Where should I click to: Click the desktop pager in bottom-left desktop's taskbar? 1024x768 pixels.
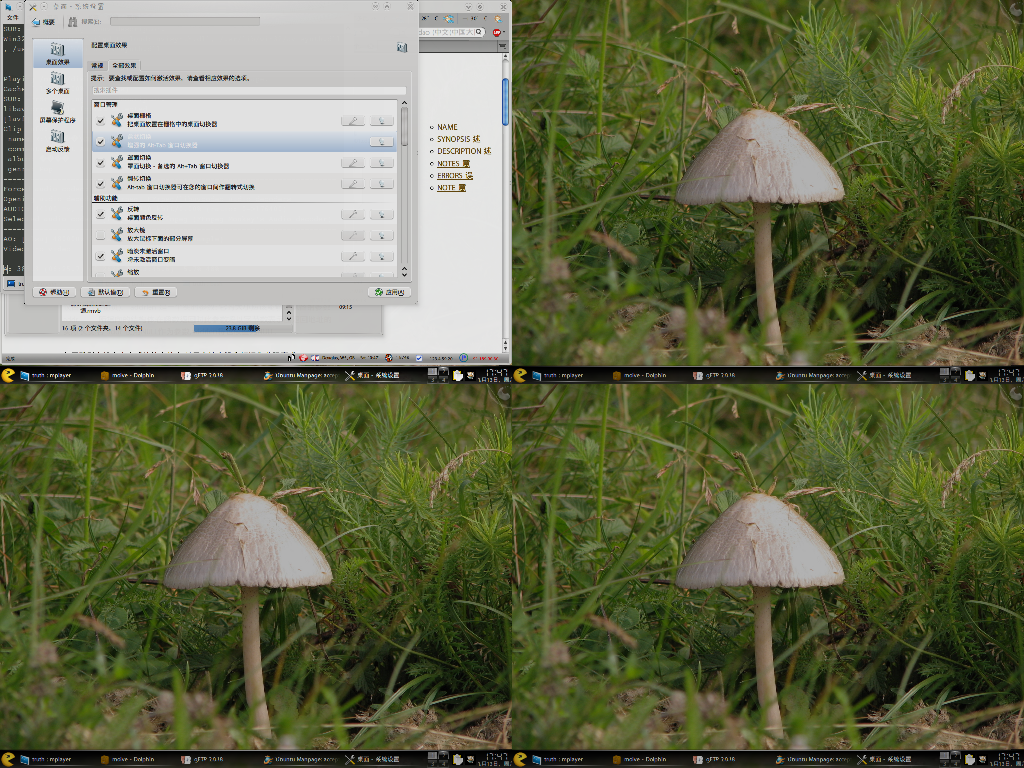438,759
